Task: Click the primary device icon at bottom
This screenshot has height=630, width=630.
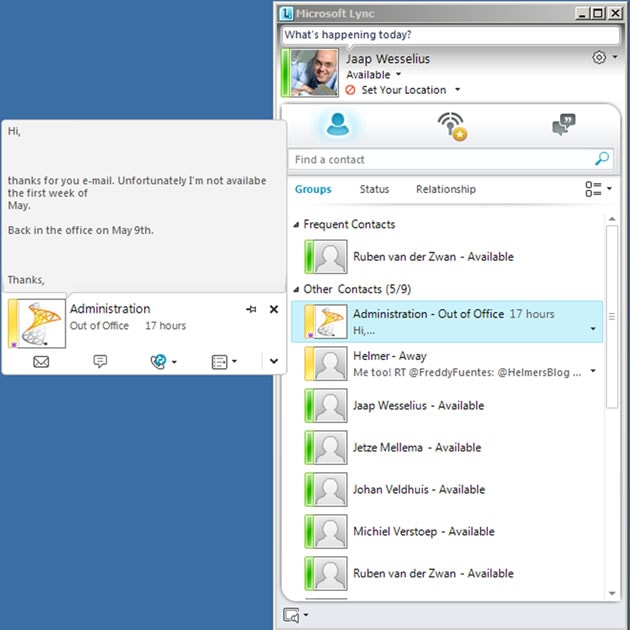Action: pos(291,615)
